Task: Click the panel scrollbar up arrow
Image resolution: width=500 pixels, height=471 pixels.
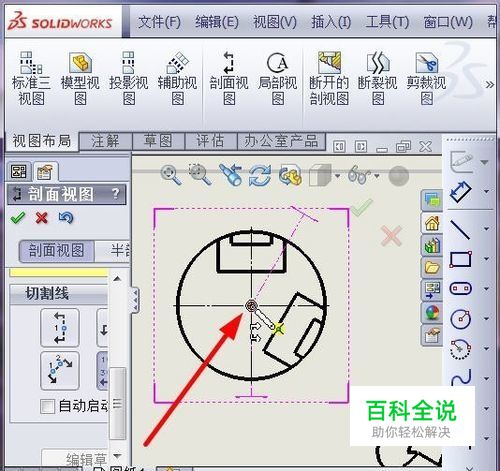Action: (x=117, y=279)
